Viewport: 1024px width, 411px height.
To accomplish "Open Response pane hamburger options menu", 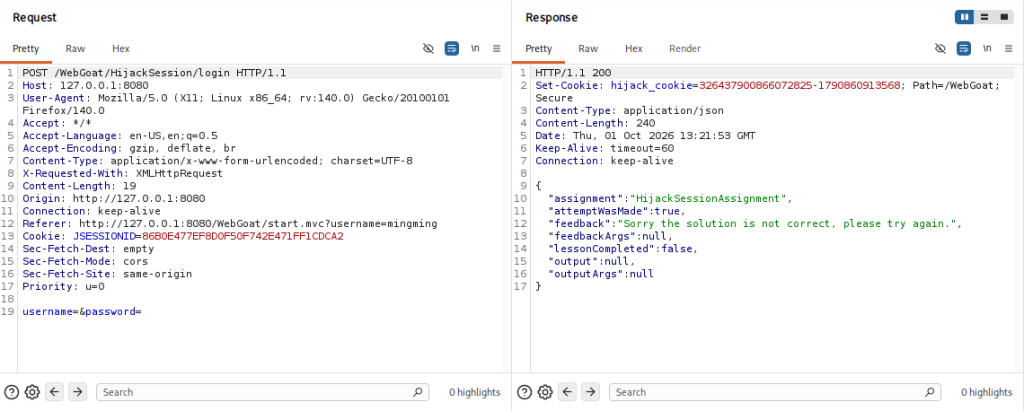I will [1008, 48].
